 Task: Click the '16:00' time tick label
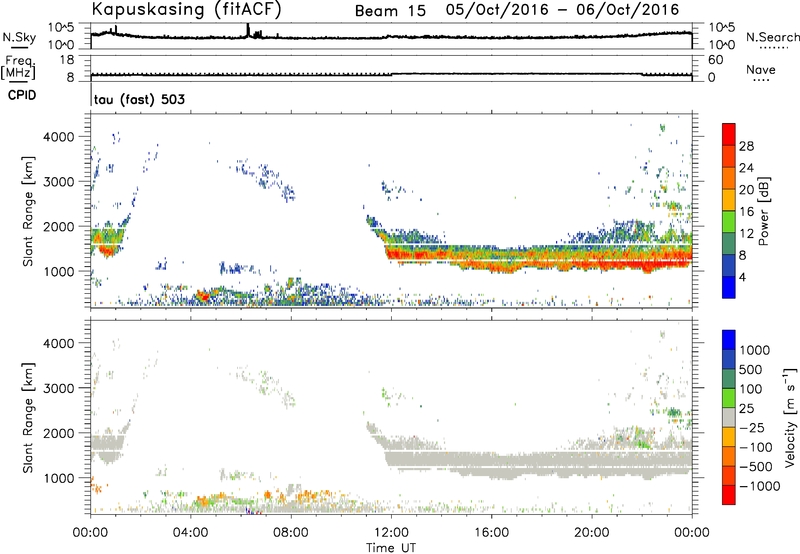[x=491, y=533]
